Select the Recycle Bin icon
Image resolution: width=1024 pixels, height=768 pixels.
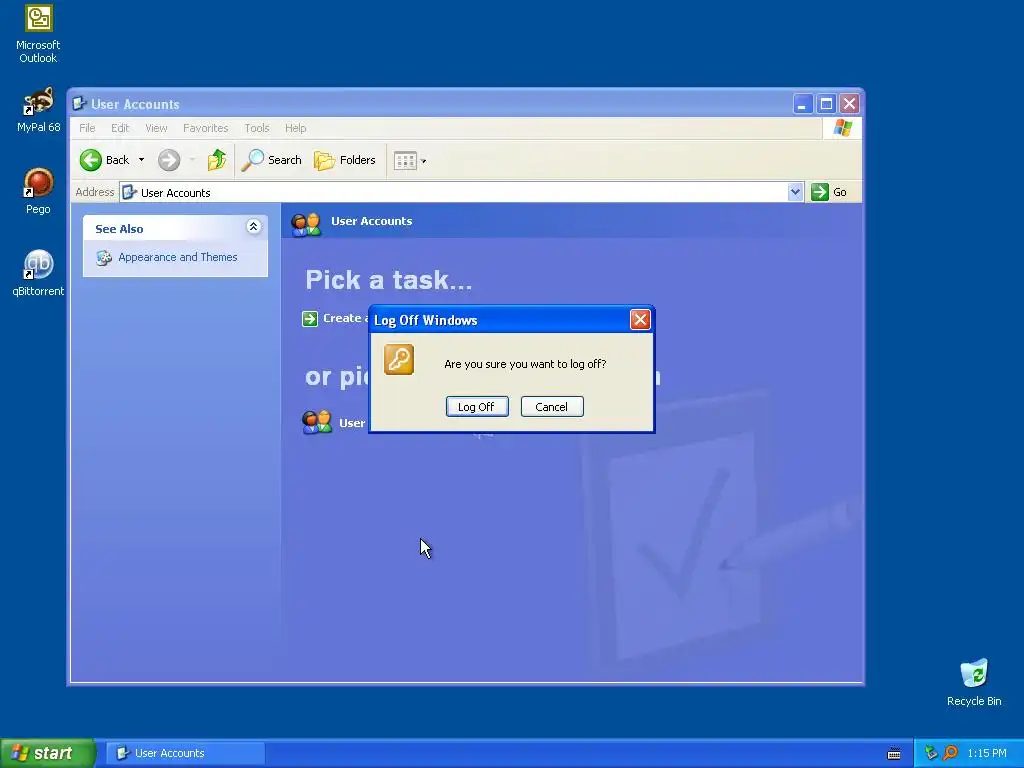(x=974, y=683)
